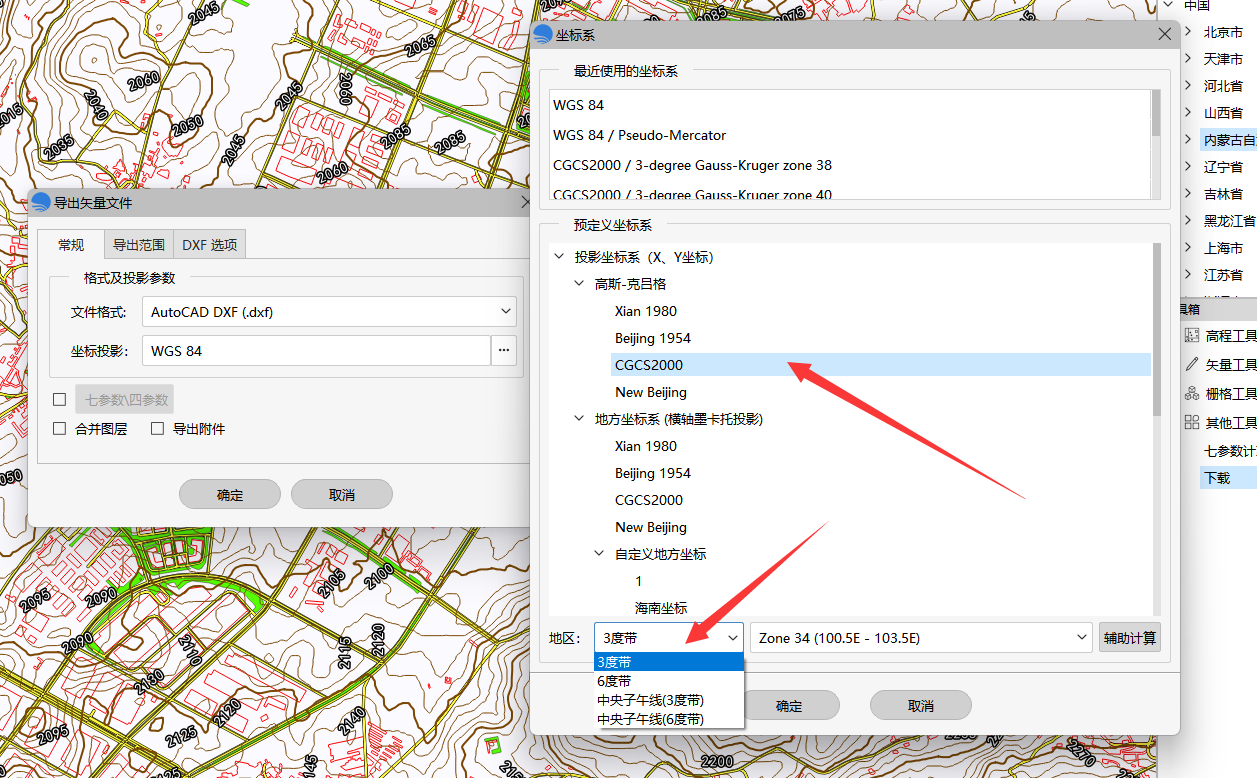Select Beijing 1954 under 高斯-克吕格
Viewport: 1257px width, 778px height.
653,338
